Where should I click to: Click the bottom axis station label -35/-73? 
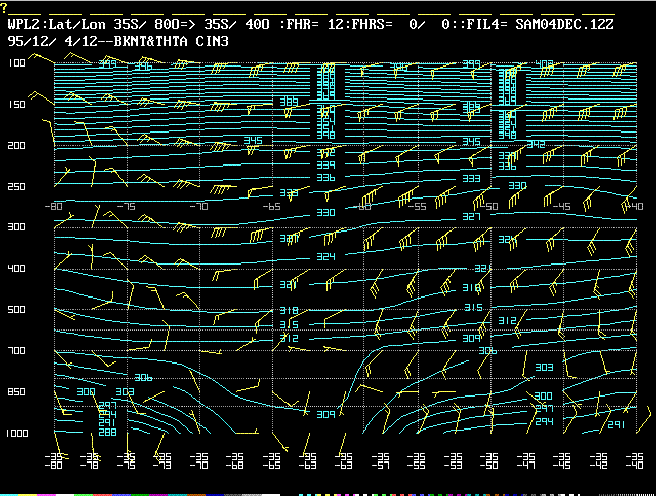(162, 461)
